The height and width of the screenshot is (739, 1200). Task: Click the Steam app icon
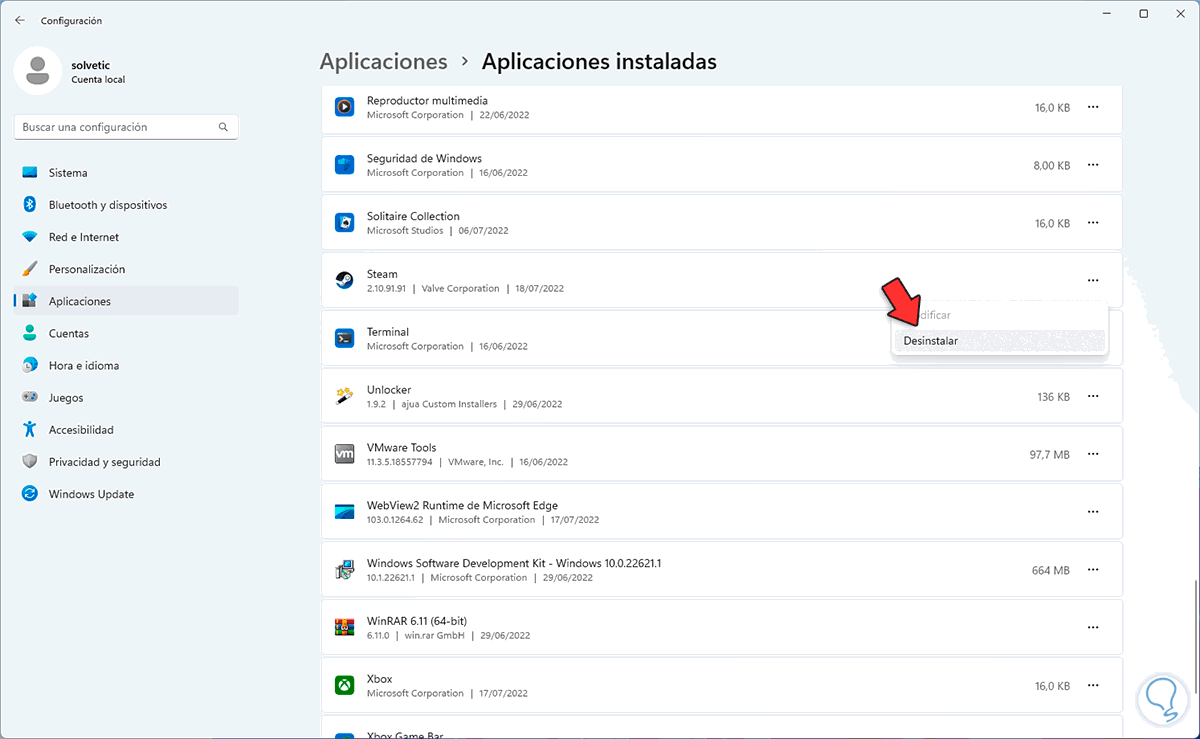(344, 281)
